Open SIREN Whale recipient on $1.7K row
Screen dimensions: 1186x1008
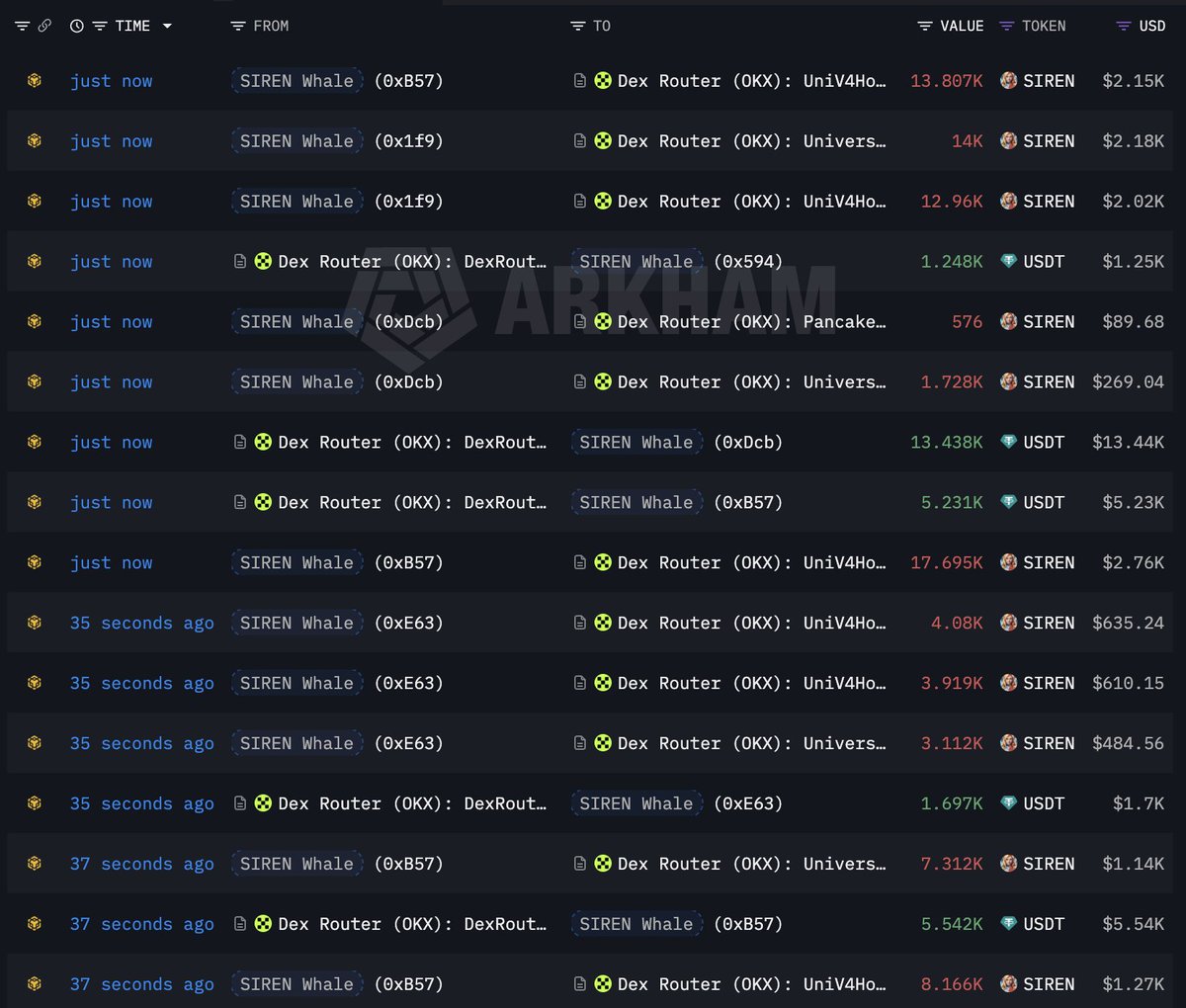pyautogui.click(x=636, y=803)
